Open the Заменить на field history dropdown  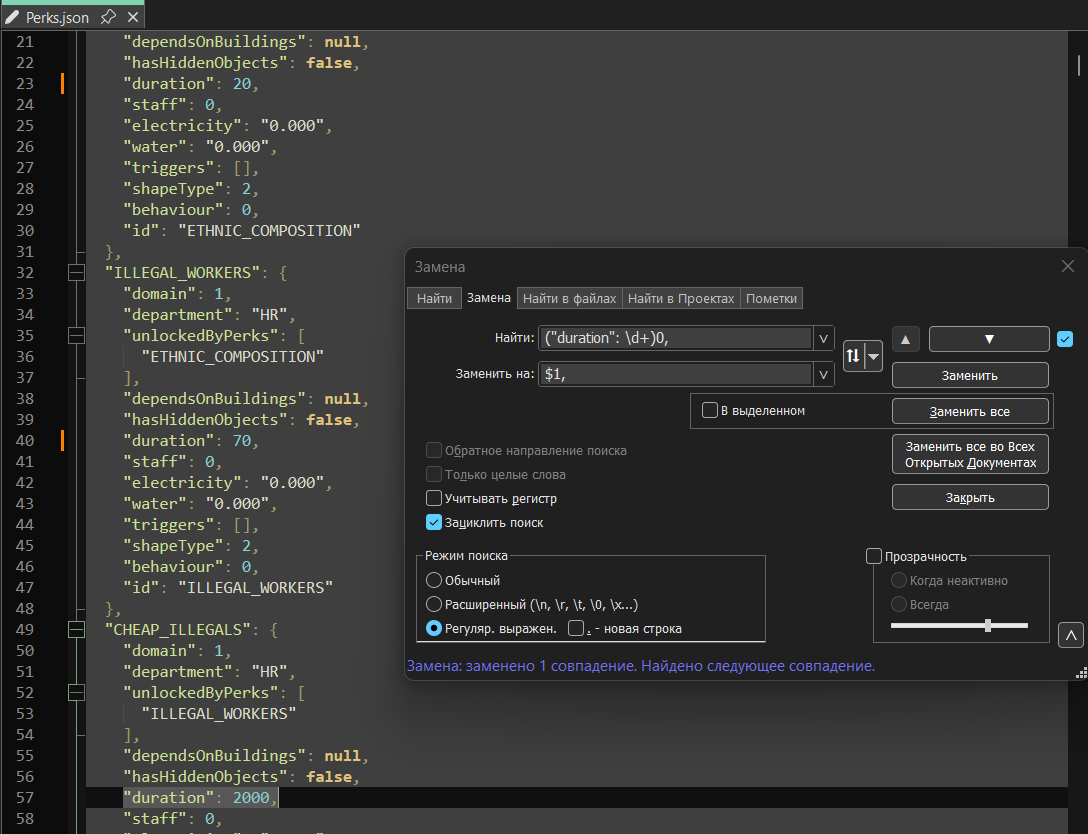pos(824,375)
